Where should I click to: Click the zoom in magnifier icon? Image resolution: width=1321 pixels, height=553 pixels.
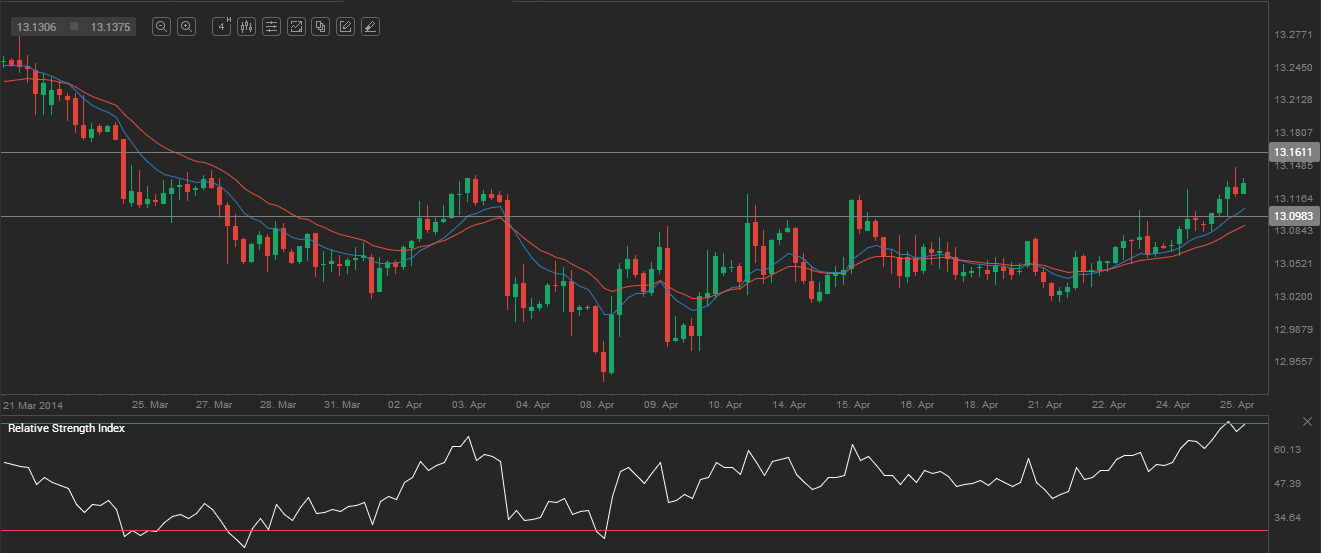[x=186, y=27]
